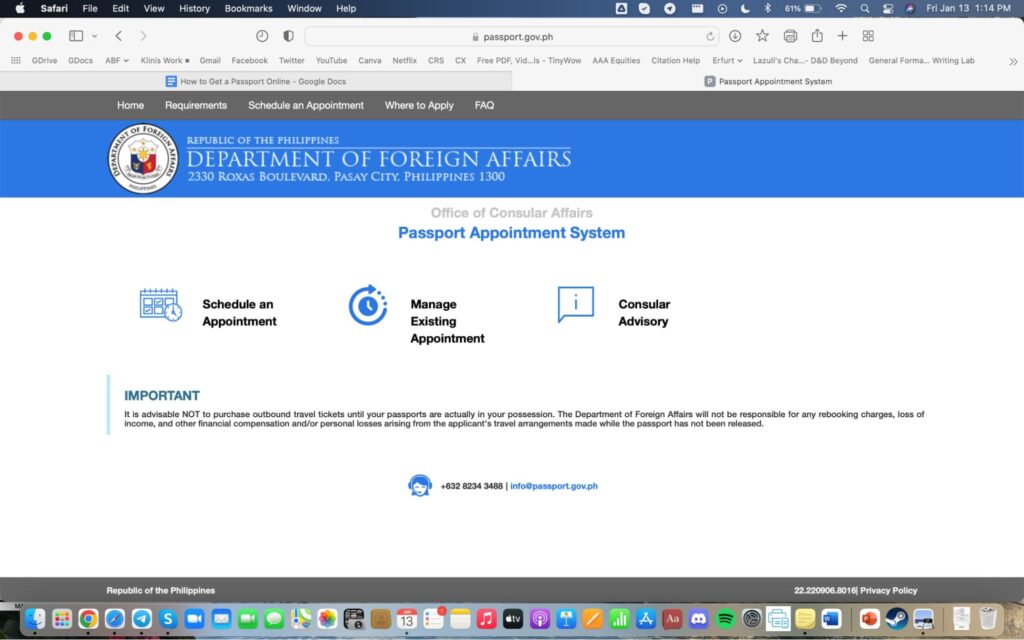Click Manage Existing Appointment text
1024x640 pixels.
coord(447,321)
